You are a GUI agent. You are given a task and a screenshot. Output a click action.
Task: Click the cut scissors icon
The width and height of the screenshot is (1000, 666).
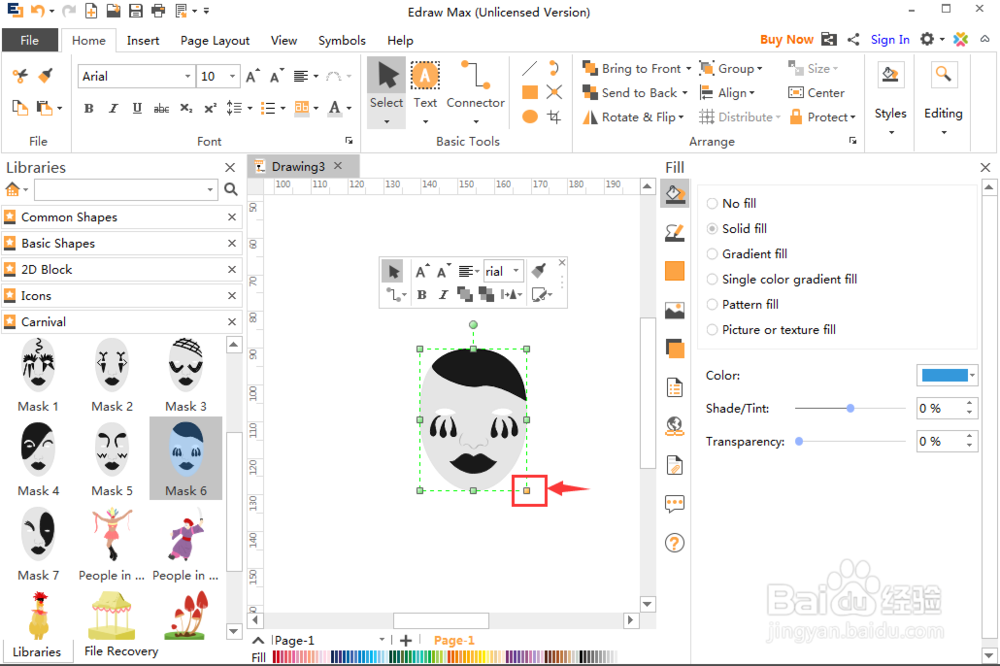20,76
